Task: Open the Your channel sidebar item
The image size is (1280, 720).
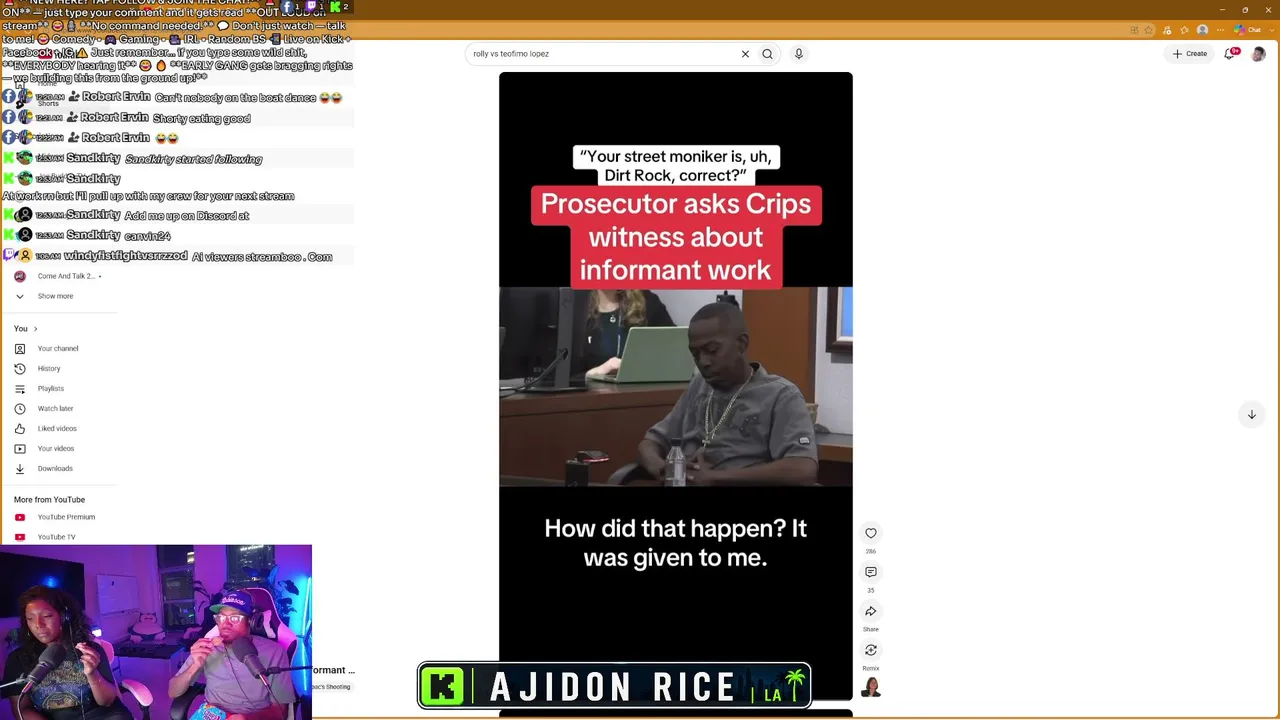Action: [58, 349]
